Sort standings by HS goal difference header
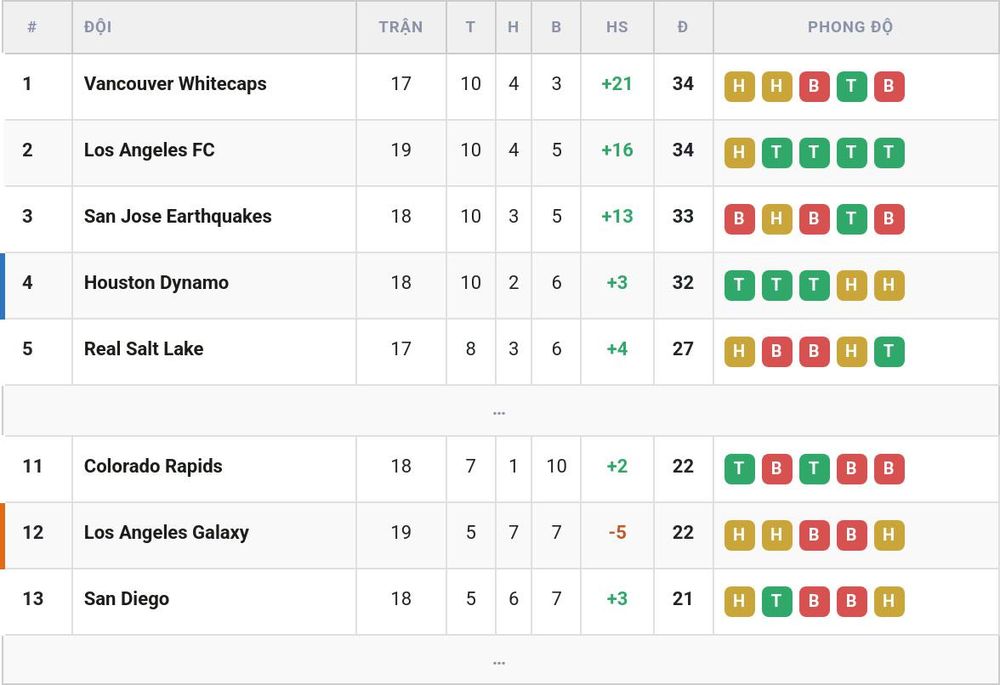Viewport: 1000px width, 685px height. click(617, 27)
